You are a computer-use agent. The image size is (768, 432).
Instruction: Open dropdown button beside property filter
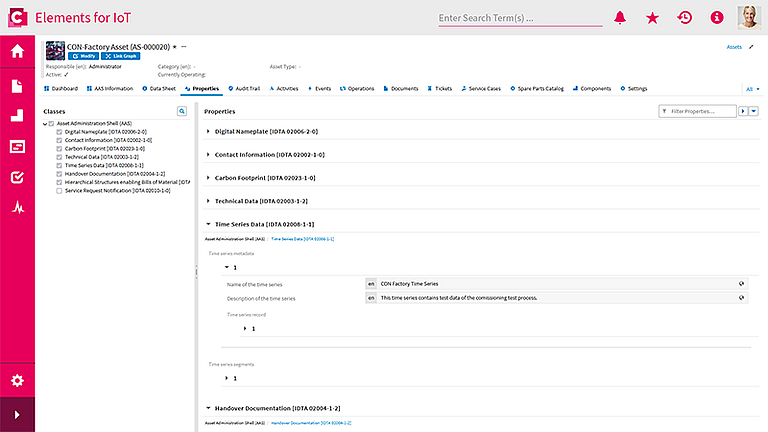coord(754,111)
